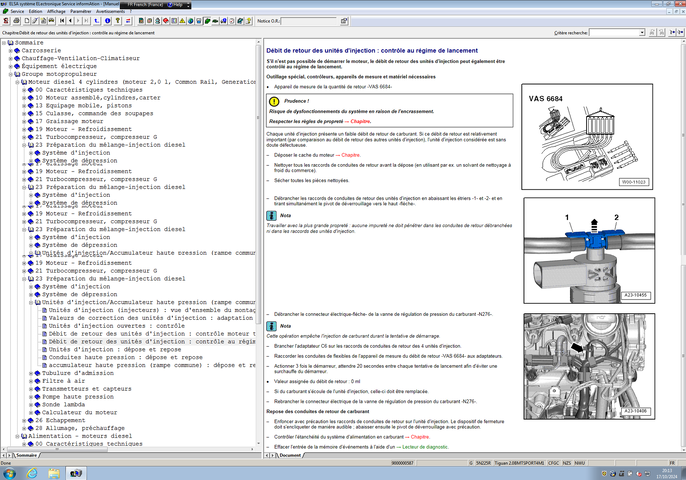Expand the Équipement électrique node
Viewport: 686px width, 480px height.
click(x=10, y=67)
